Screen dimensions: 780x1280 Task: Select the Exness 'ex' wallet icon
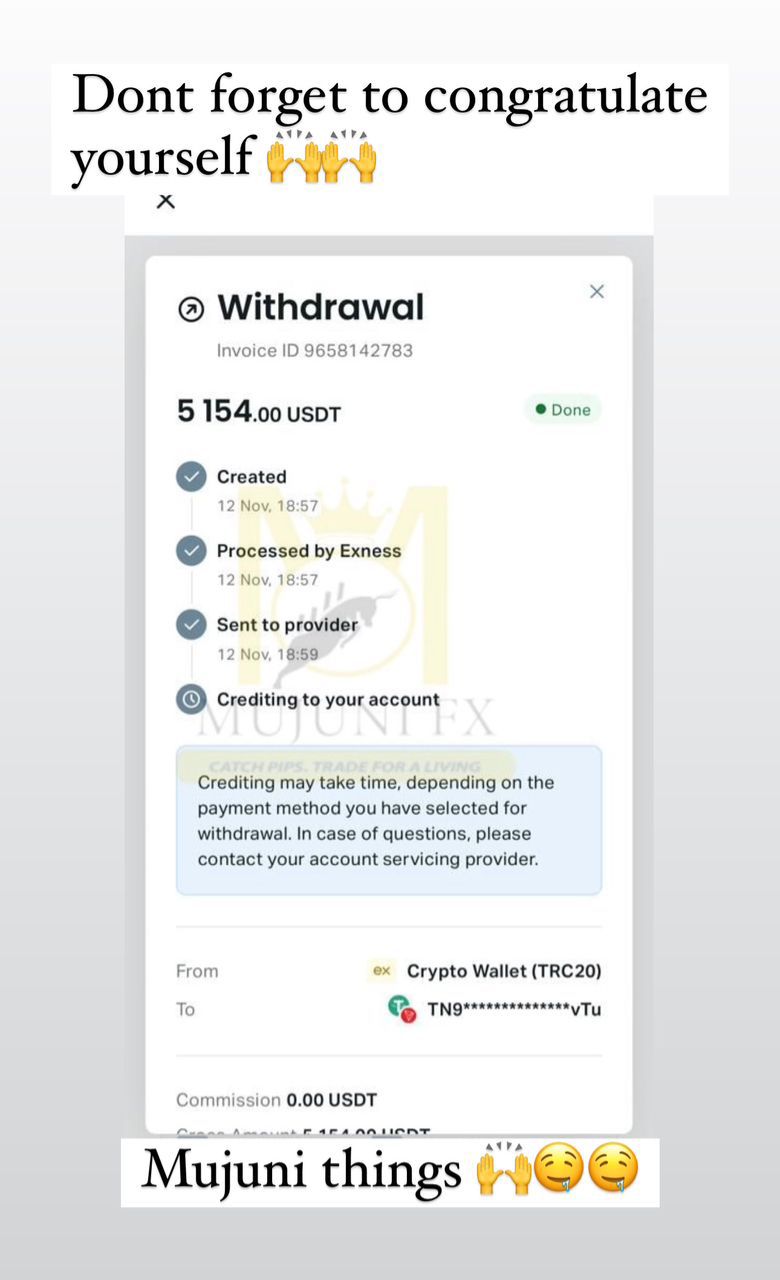381,970
